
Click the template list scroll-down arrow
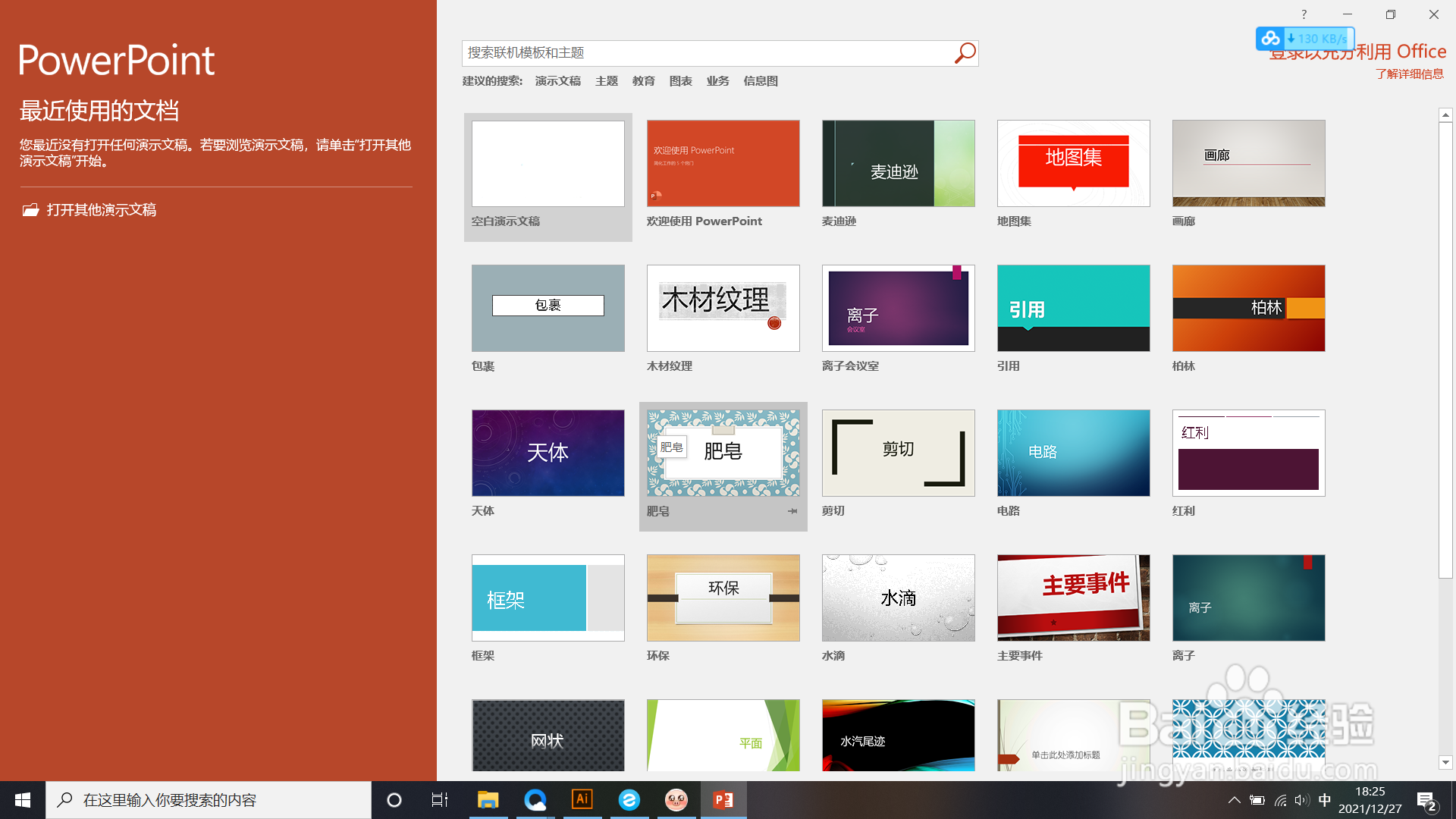coord(1445,762)
